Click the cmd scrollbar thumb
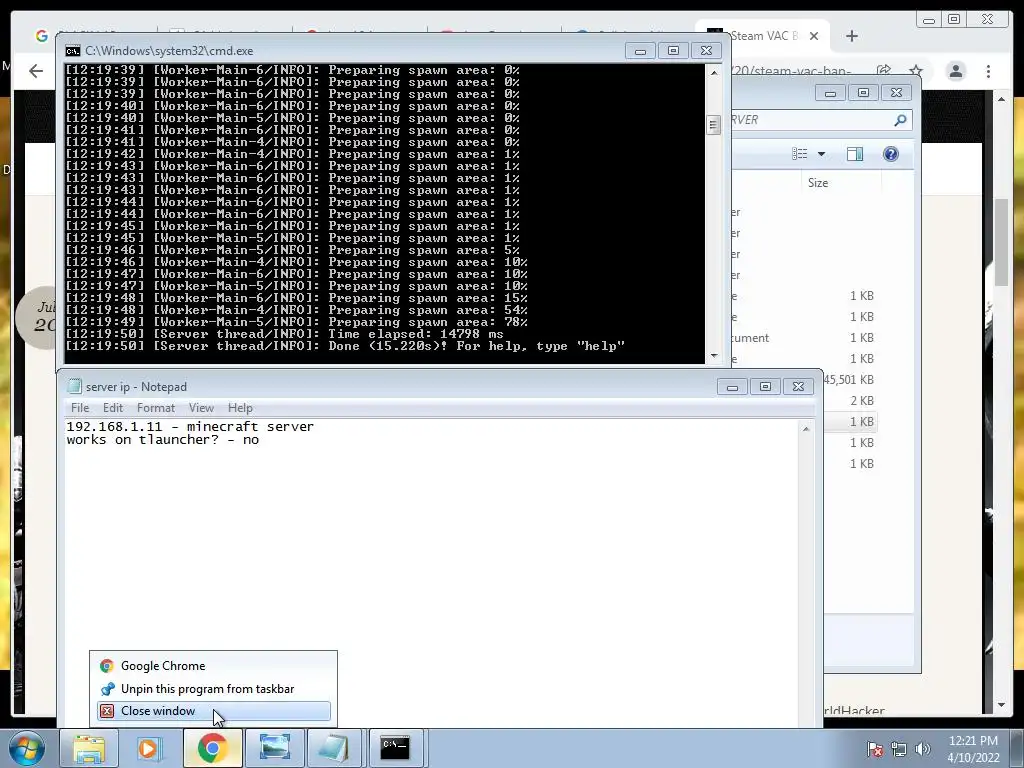Screen dimensions: 1024x768 (x=714, y=125)
